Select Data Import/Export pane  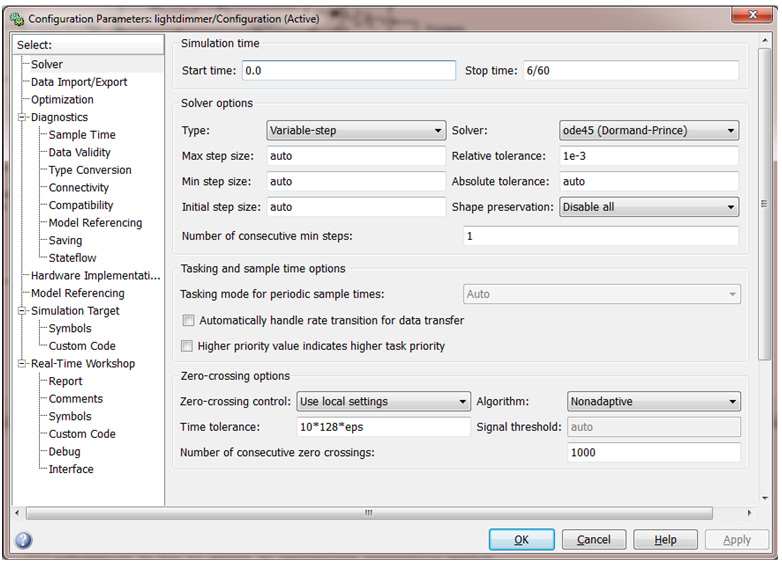tap(79, 82)
